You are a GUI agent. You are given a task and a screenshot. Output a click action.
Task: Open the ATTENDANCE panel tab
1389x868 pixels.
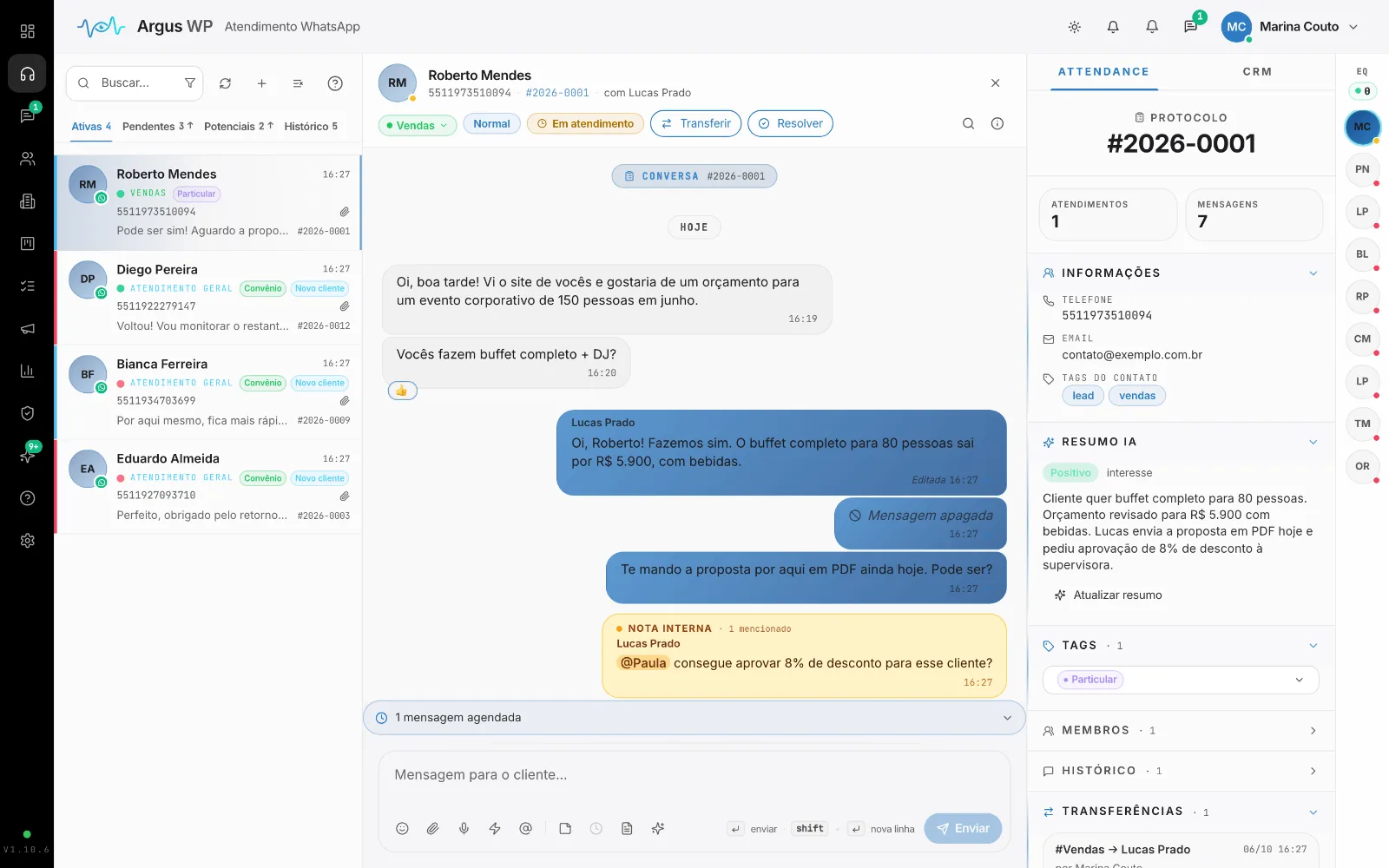click(1103, 72)
